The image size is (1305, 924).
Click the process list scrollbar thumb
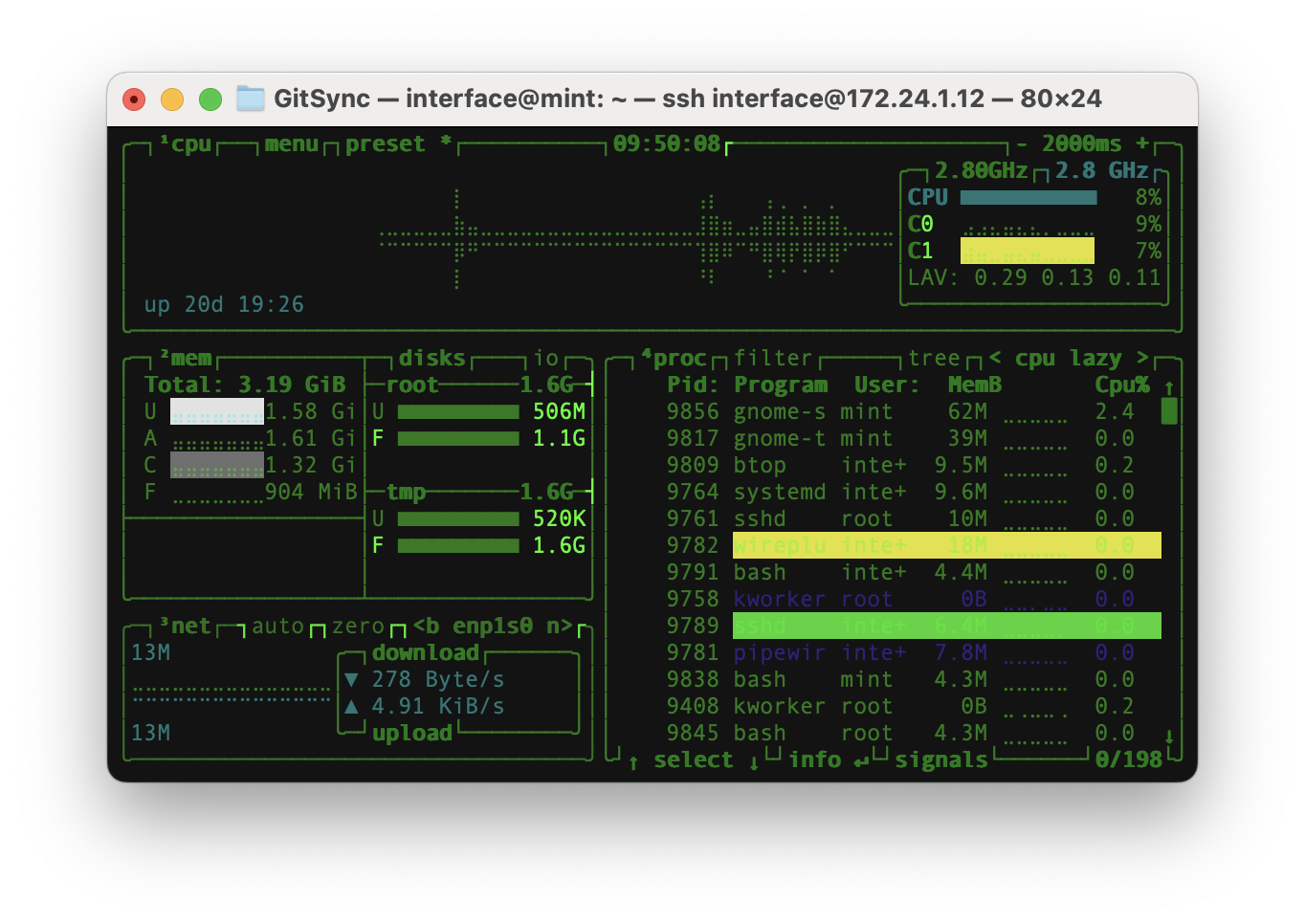[1169, 411]
